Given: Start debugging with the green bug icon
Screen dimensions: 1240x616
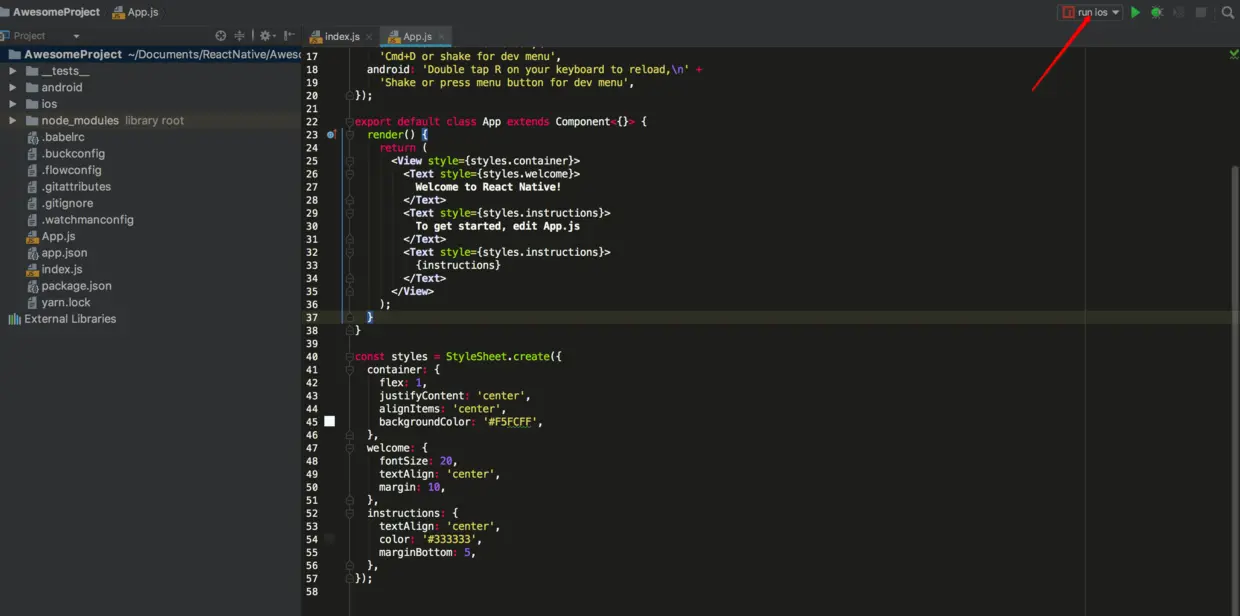Looking at the screenshot, I should coord(1157,12).
